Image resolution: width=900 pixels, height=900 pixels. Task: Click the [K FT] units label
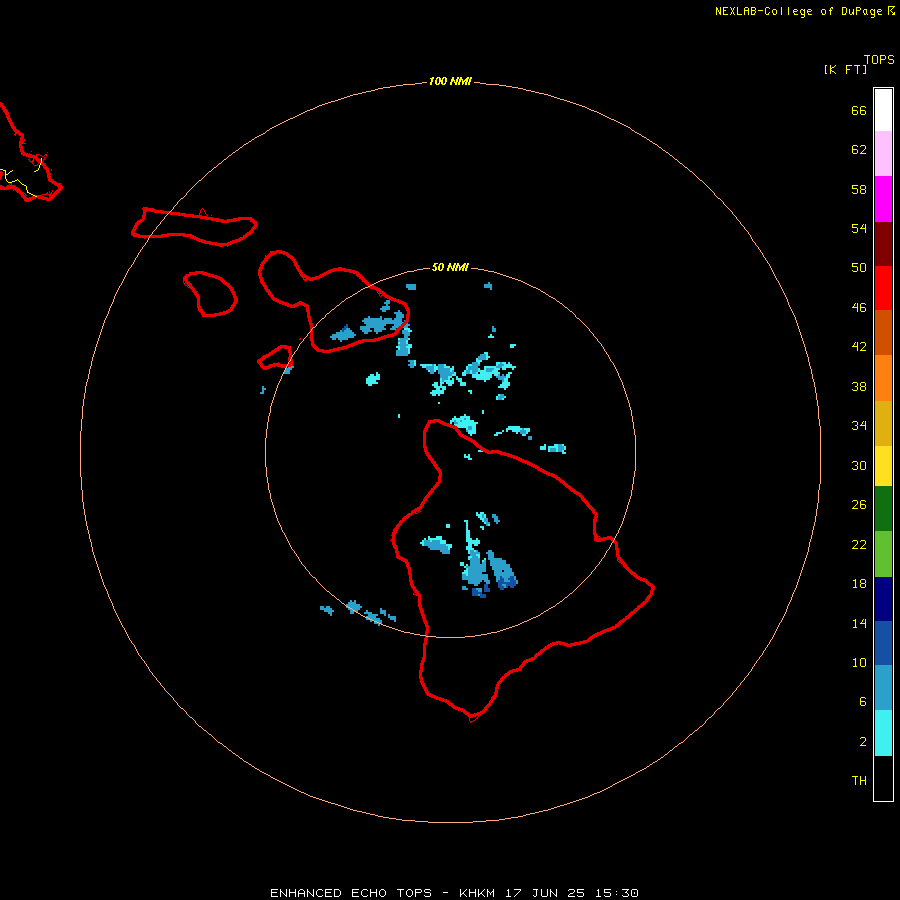click(845, 69)
